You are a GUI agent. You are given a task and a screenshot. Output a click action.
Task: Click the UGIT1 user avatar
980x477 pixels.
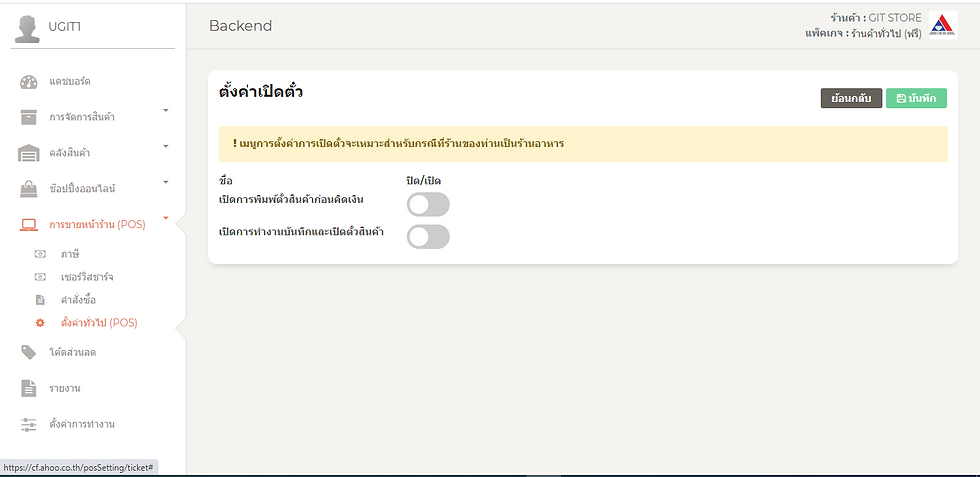tap(27, 27)
